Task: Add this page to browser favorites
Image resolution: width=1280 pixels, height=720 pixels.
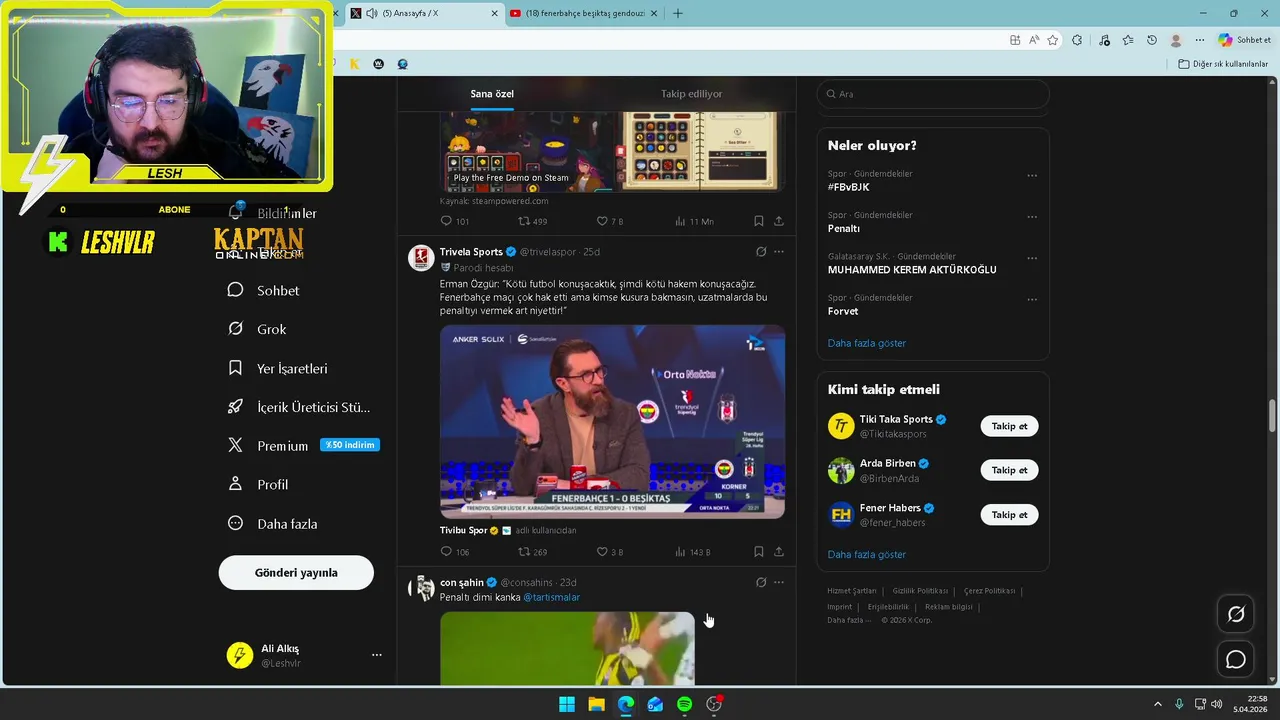Action: [1053, 40]
